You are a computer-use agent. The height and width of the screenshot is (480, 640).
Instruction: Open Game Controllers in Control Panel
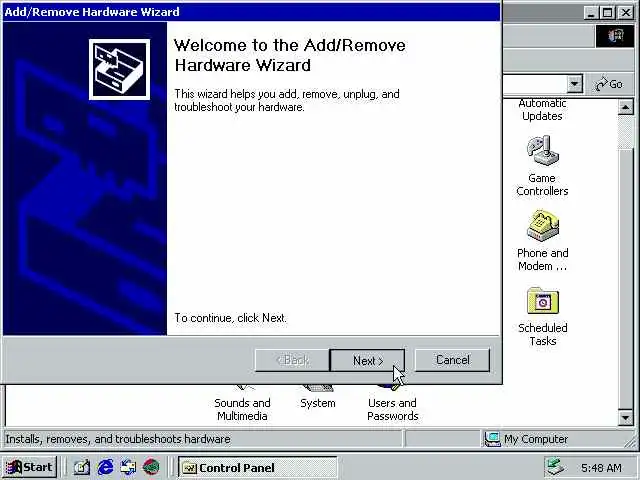[x=542, y=151]
